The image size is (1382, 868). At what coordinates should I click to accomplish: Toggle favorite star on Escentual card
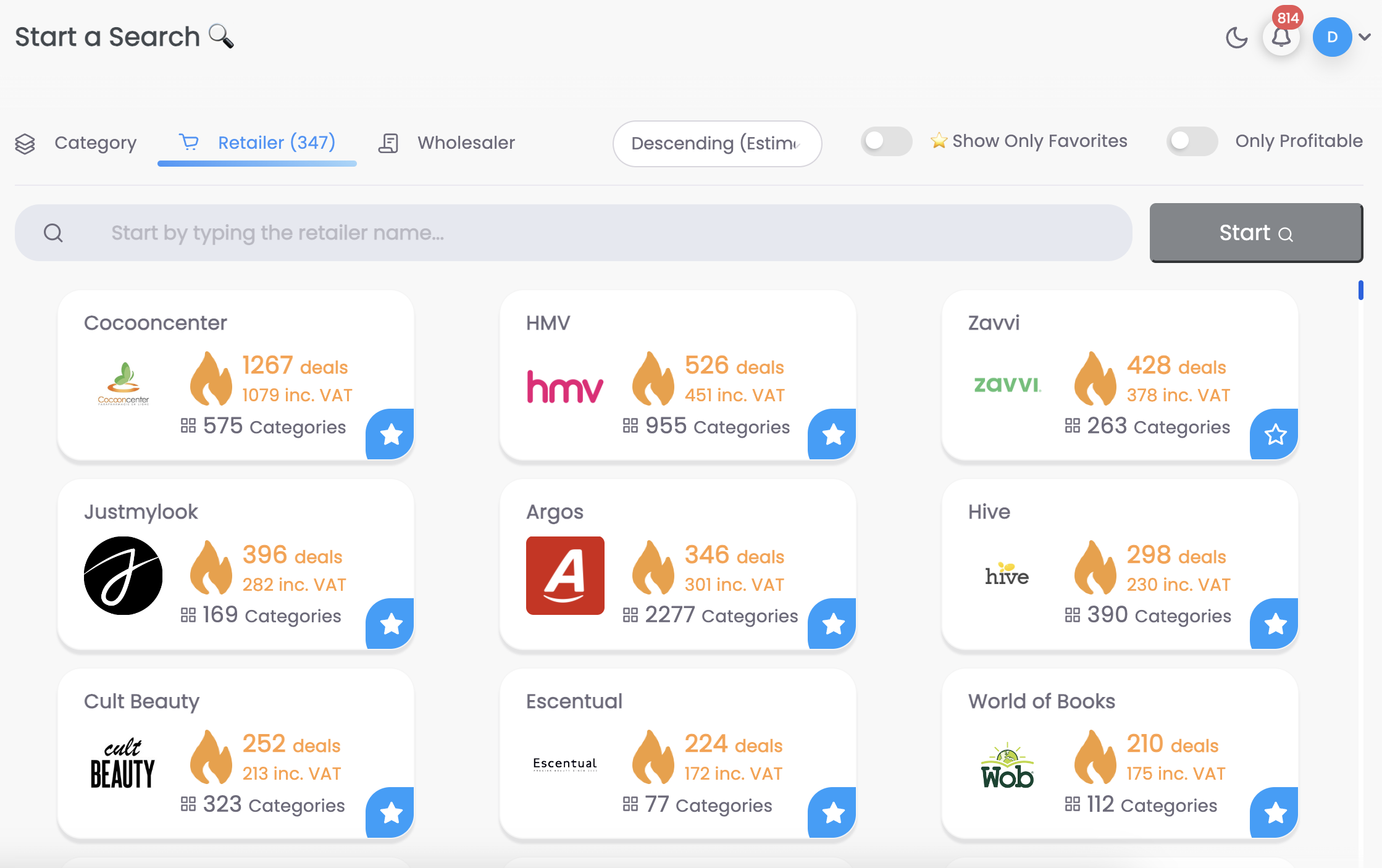pyautogui.click(x=832, y=812)
